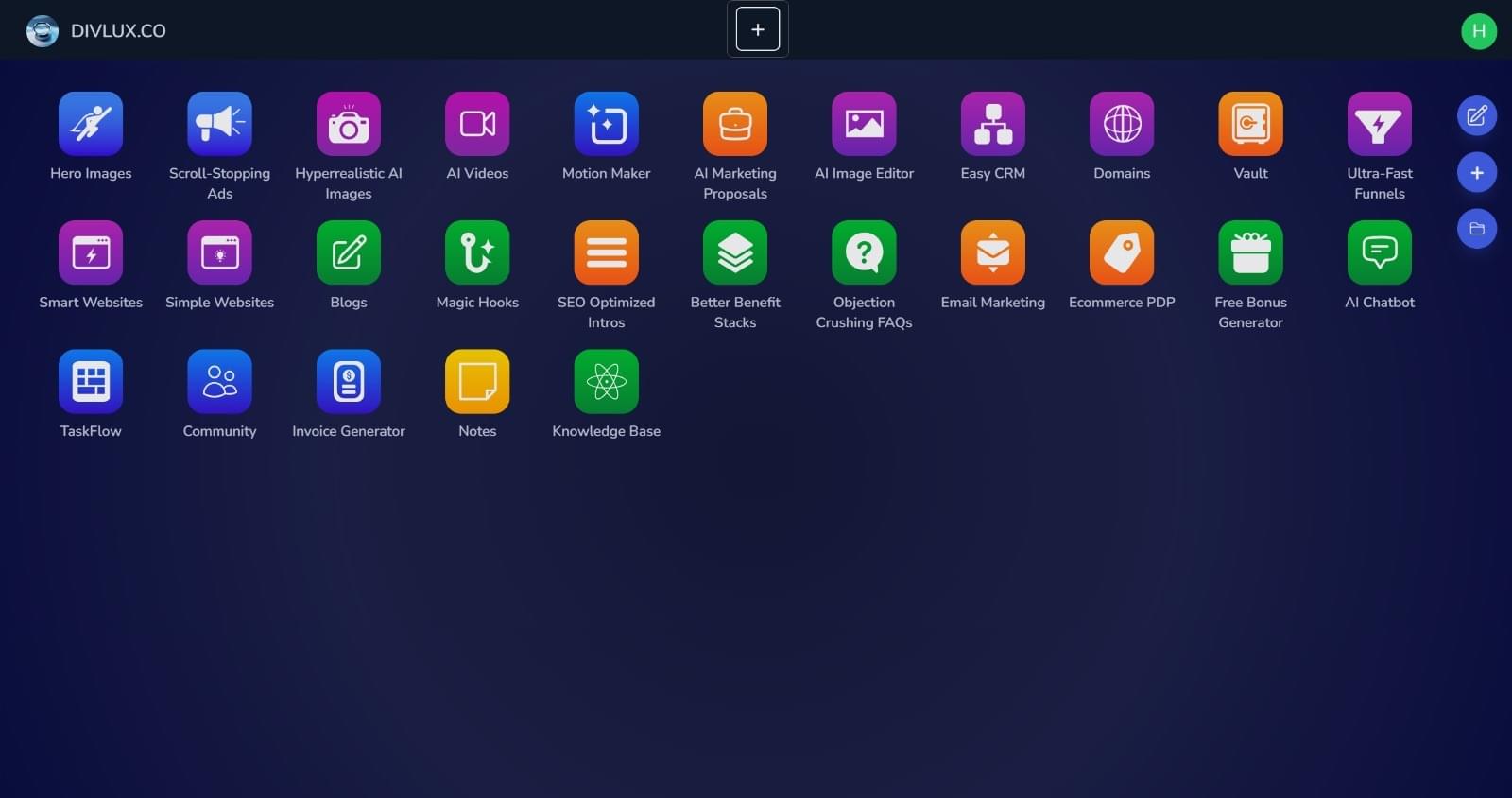Click the edit pencil button on right sidebar
Viewport: 1512px width, 798px height.
(1477, 116)
